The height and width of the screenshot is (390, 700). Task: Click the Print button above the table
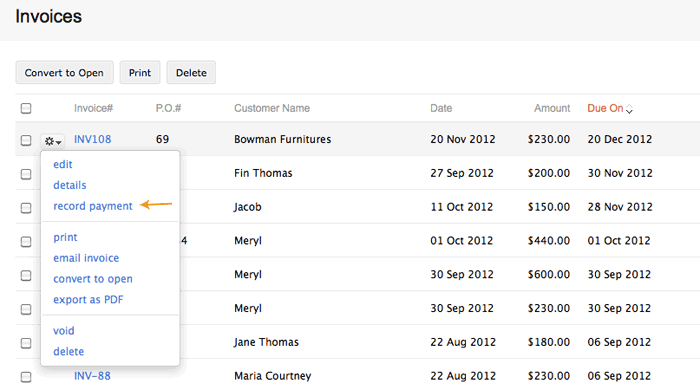pyautogui.click(x=140, y=72)
